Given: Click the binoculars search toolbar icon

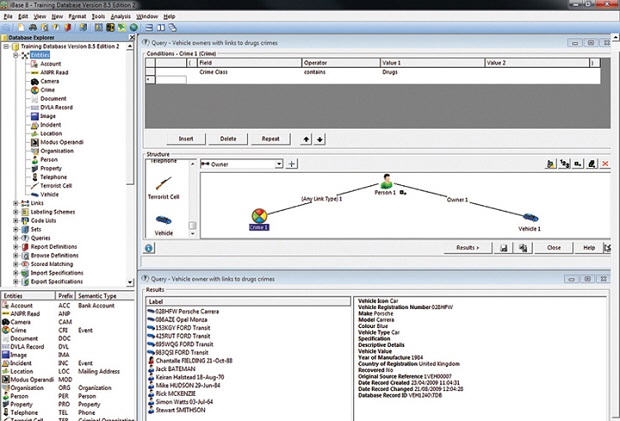Looking at the screenshot, I should tap(33, 27).
